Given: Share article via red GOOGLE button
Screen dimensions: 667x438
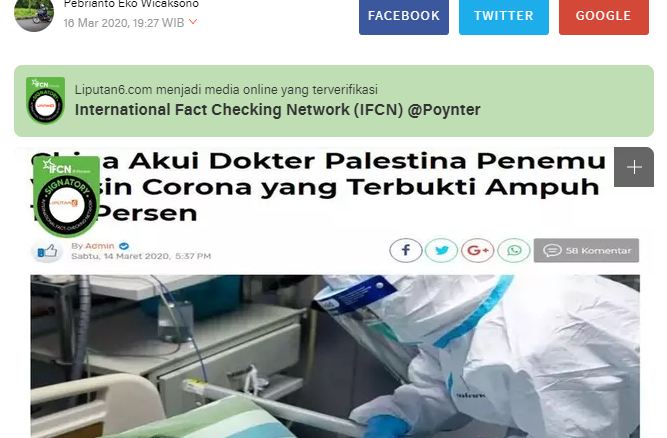Looking at the screenshot, I should point(604,16).
